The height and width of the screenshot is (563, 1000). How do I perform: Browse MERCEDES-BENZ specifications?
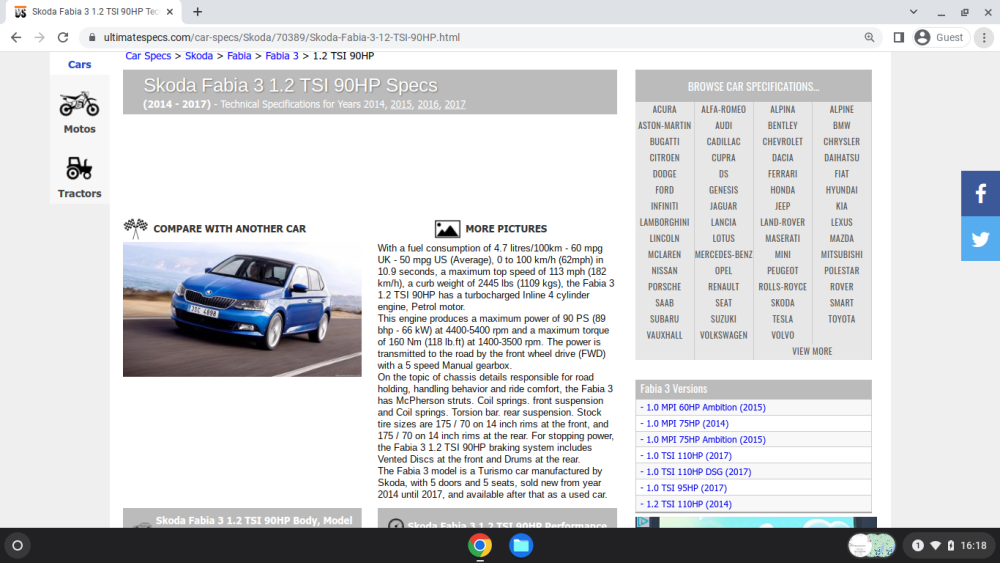[x=723, y=254]
